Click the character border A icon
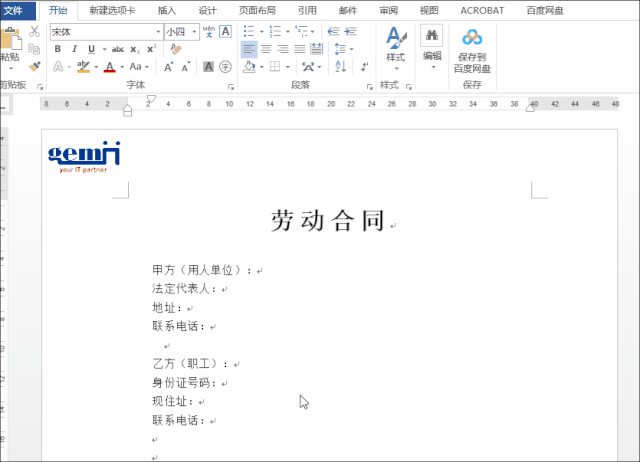This screenshot has width=640, height=462. [x=225, y=31]
